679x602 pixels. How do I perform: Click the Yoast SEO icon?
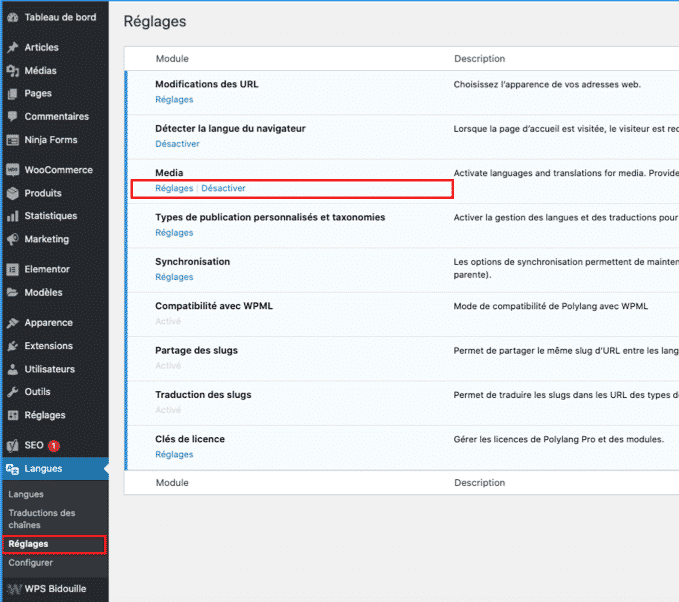coord(13,445)
